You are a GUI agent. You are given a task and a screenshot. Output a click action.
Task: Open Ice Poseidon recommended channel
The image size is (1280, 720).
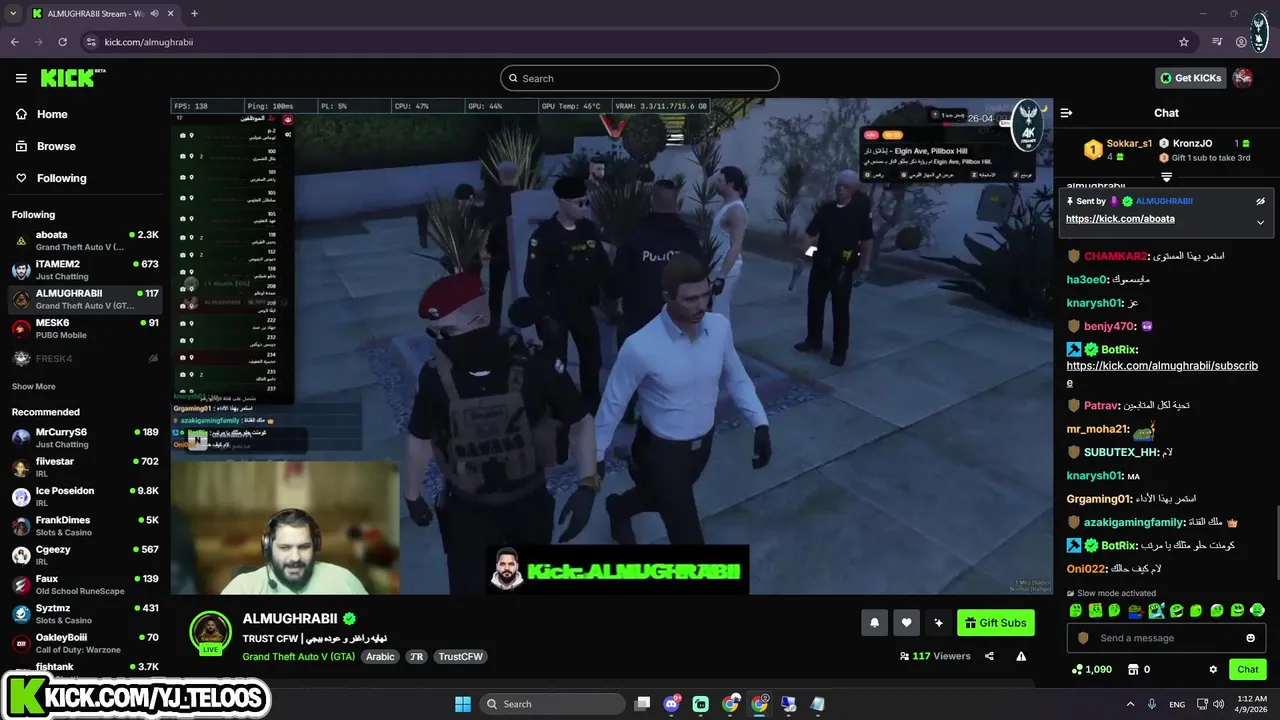click(x=85, y=497)
